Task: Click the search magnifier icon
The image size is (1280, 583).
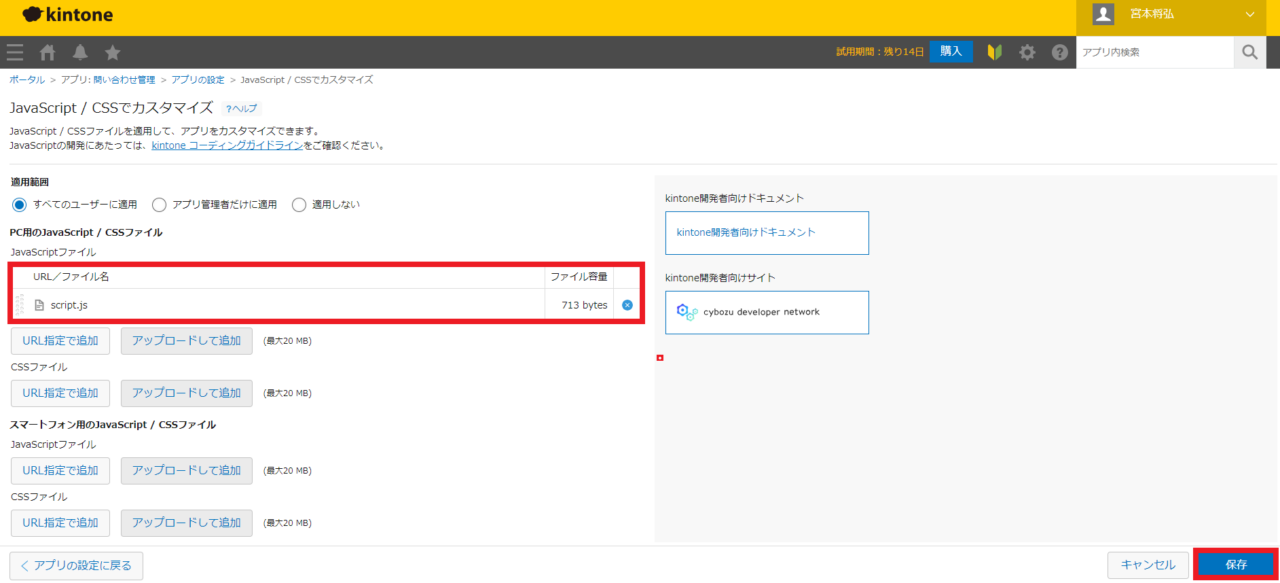Action: pyautogui.click(x=1249, y=52)
